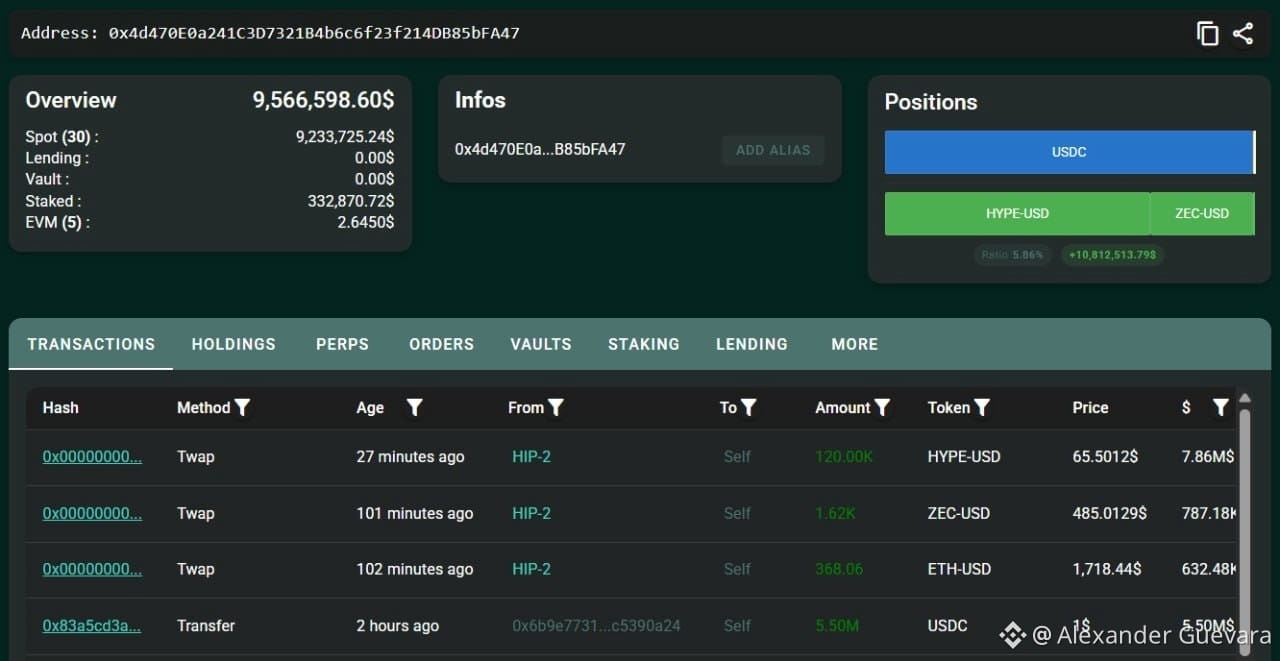
Task: Click the 5.50M amount cell
Action: point(837,626)
